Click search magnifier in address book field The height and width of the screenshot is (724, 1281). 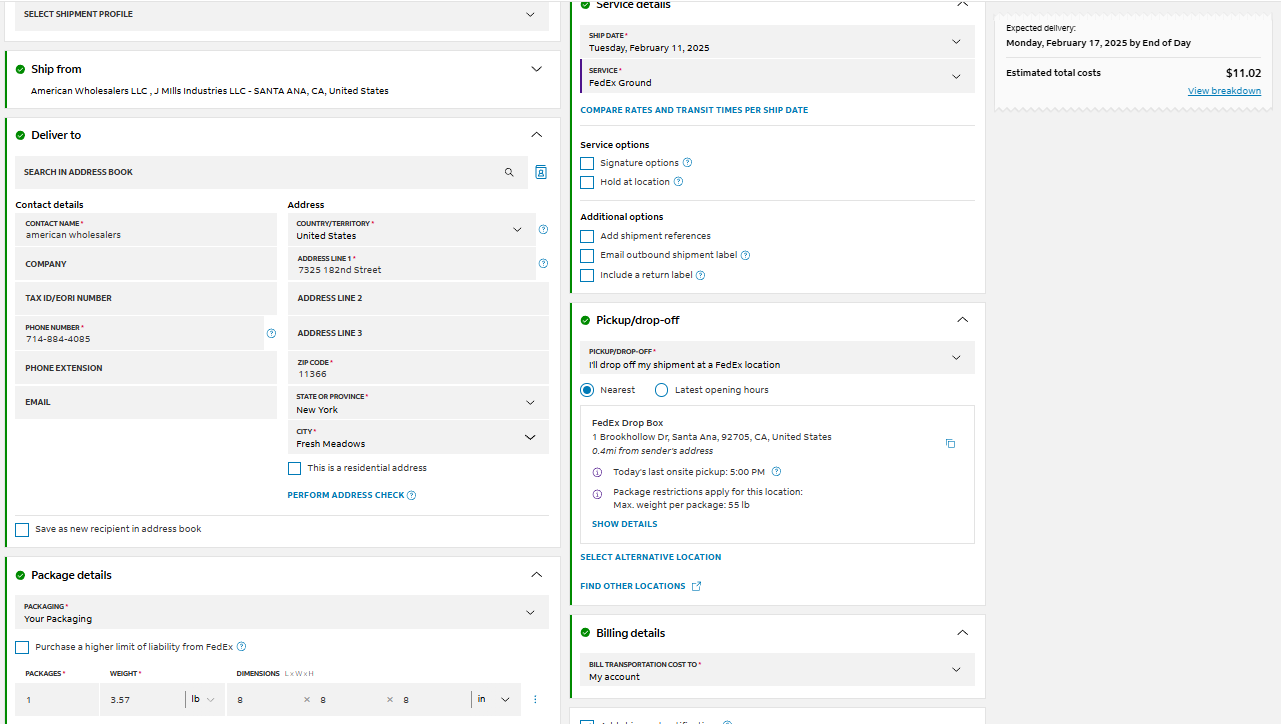click(x=510, y=172)
